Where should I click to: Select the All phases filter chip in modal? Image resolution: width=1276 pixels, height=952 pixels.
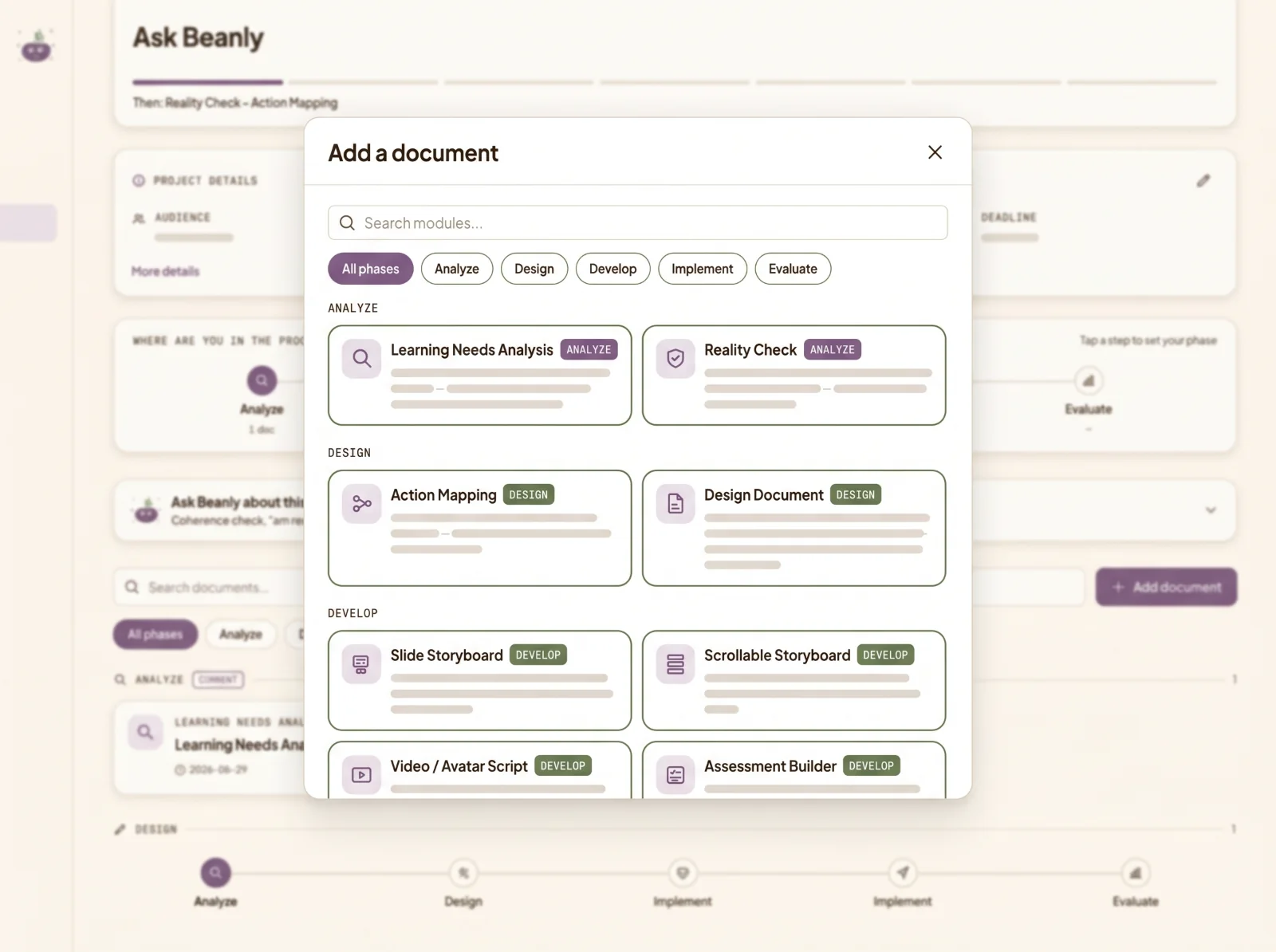pos(371,269)
